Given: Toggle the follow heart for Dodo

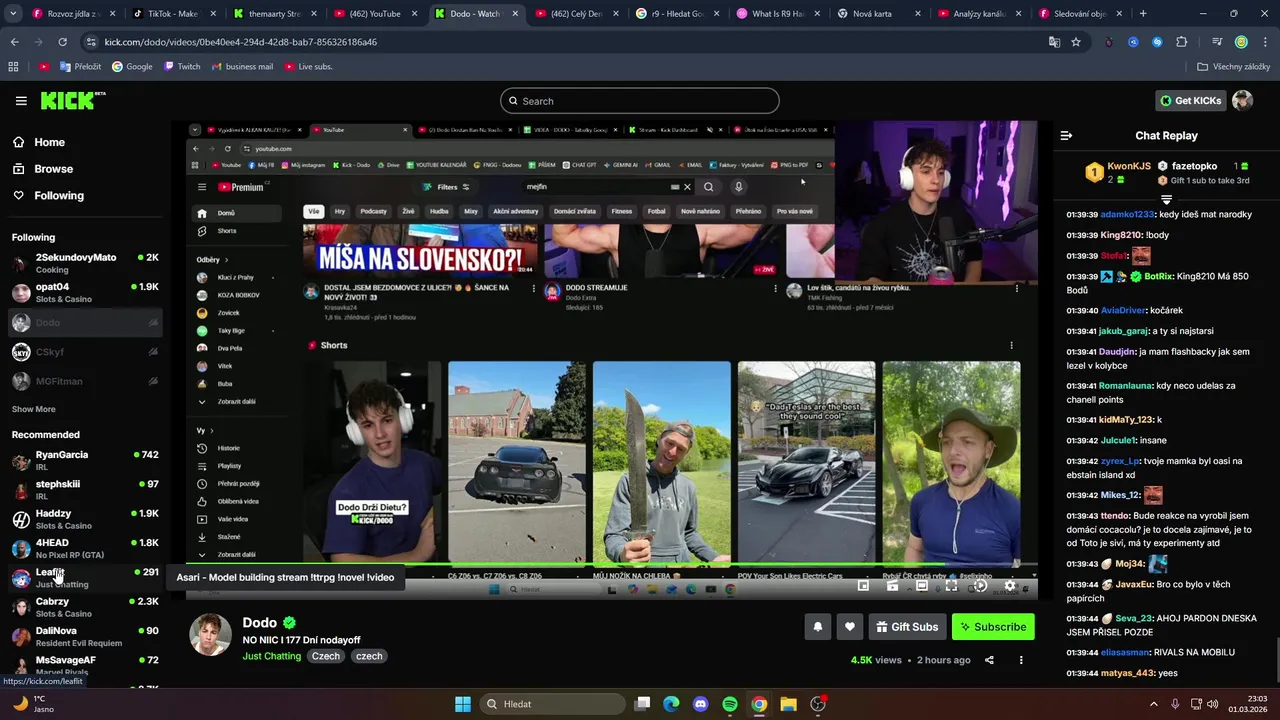Looking at the screenshot, I should tap(850, 627).
